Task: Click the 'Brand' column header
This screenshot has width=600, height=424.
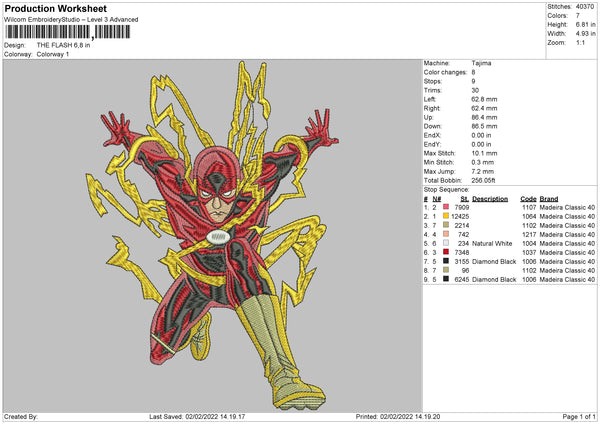Action: point(549,199)
